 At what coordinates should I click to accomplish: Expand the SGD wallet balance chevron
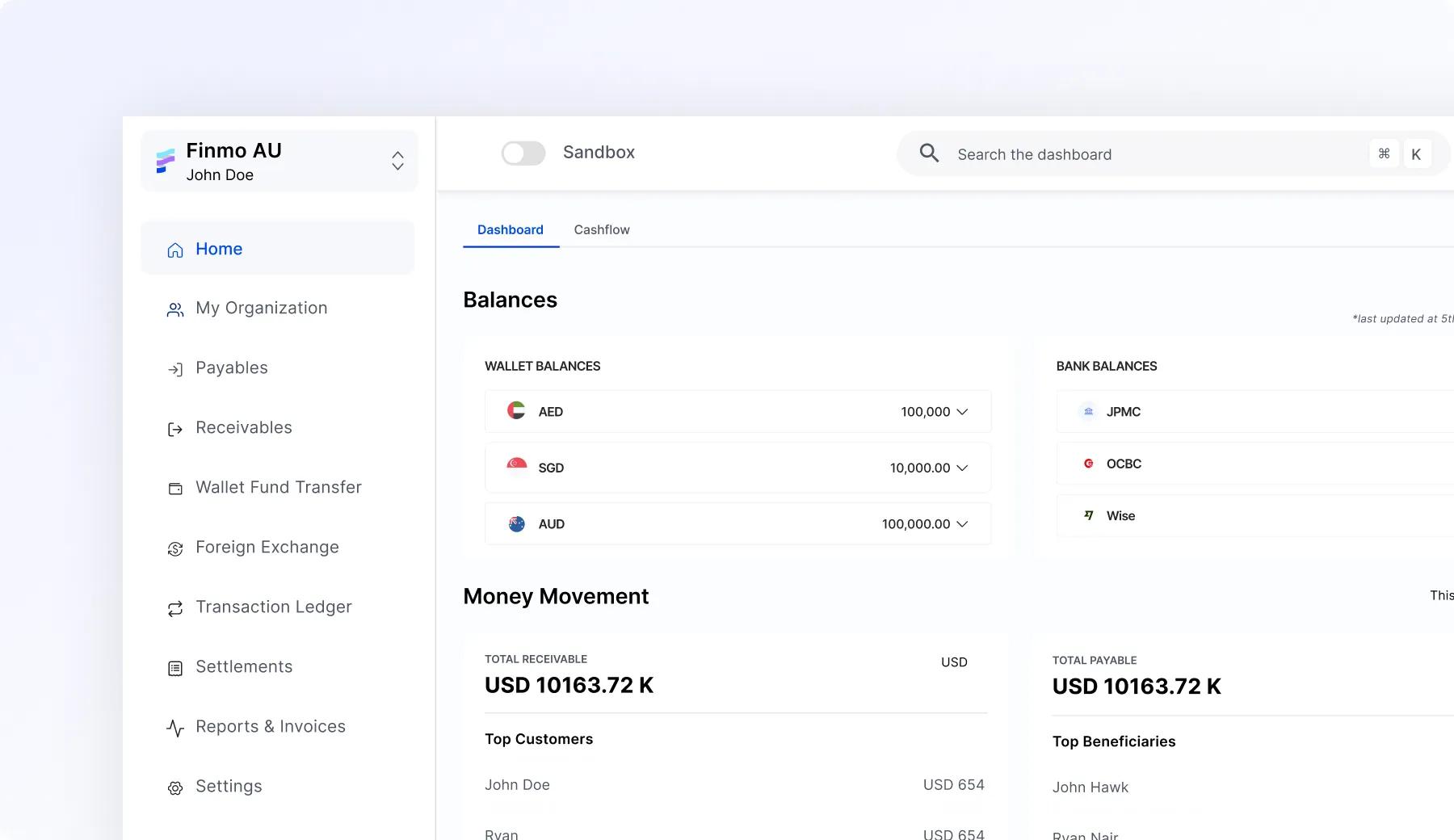click(x=962, y=468)
